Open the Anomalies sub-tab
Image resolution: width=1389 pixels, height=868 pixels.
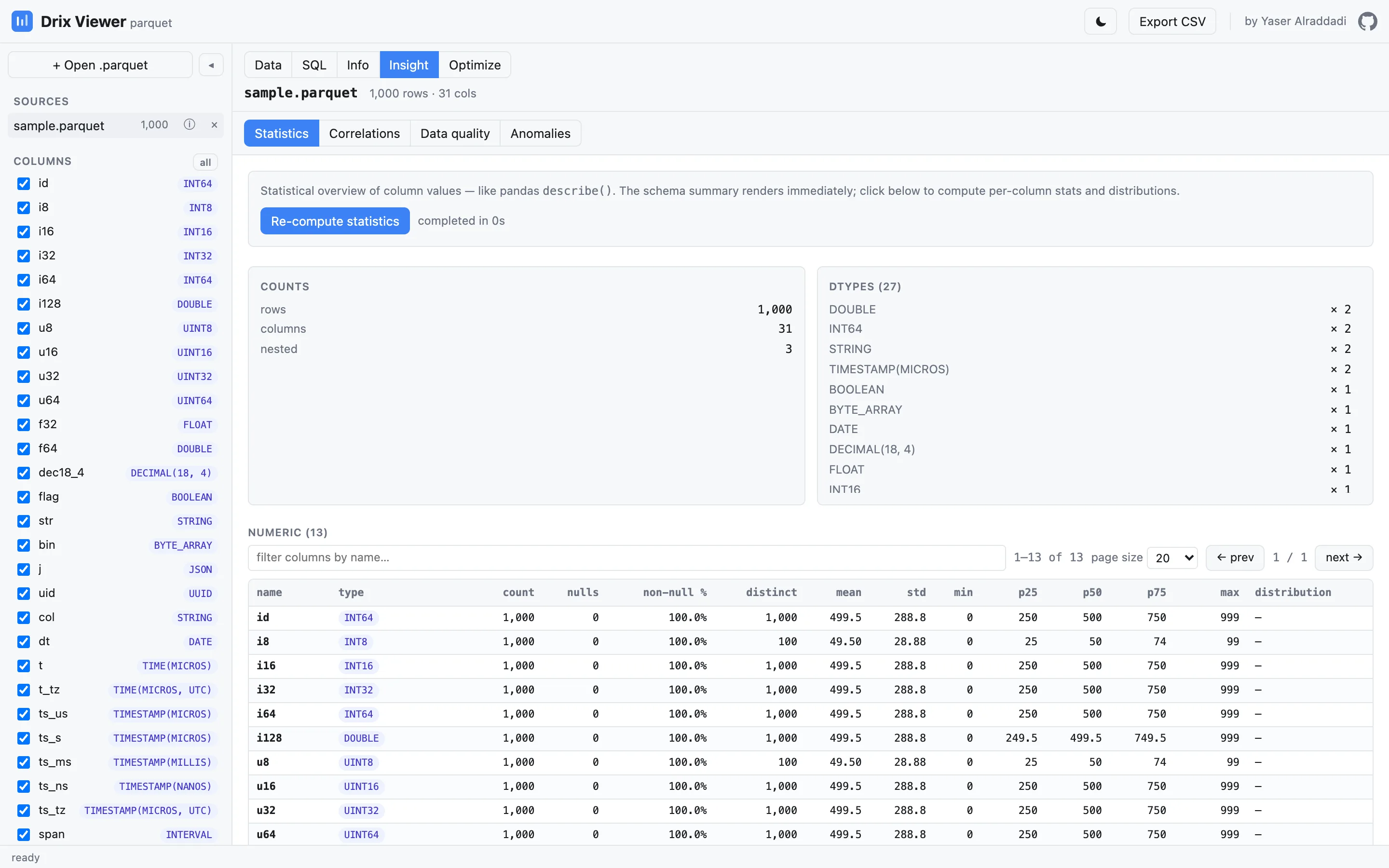point(540,133)
